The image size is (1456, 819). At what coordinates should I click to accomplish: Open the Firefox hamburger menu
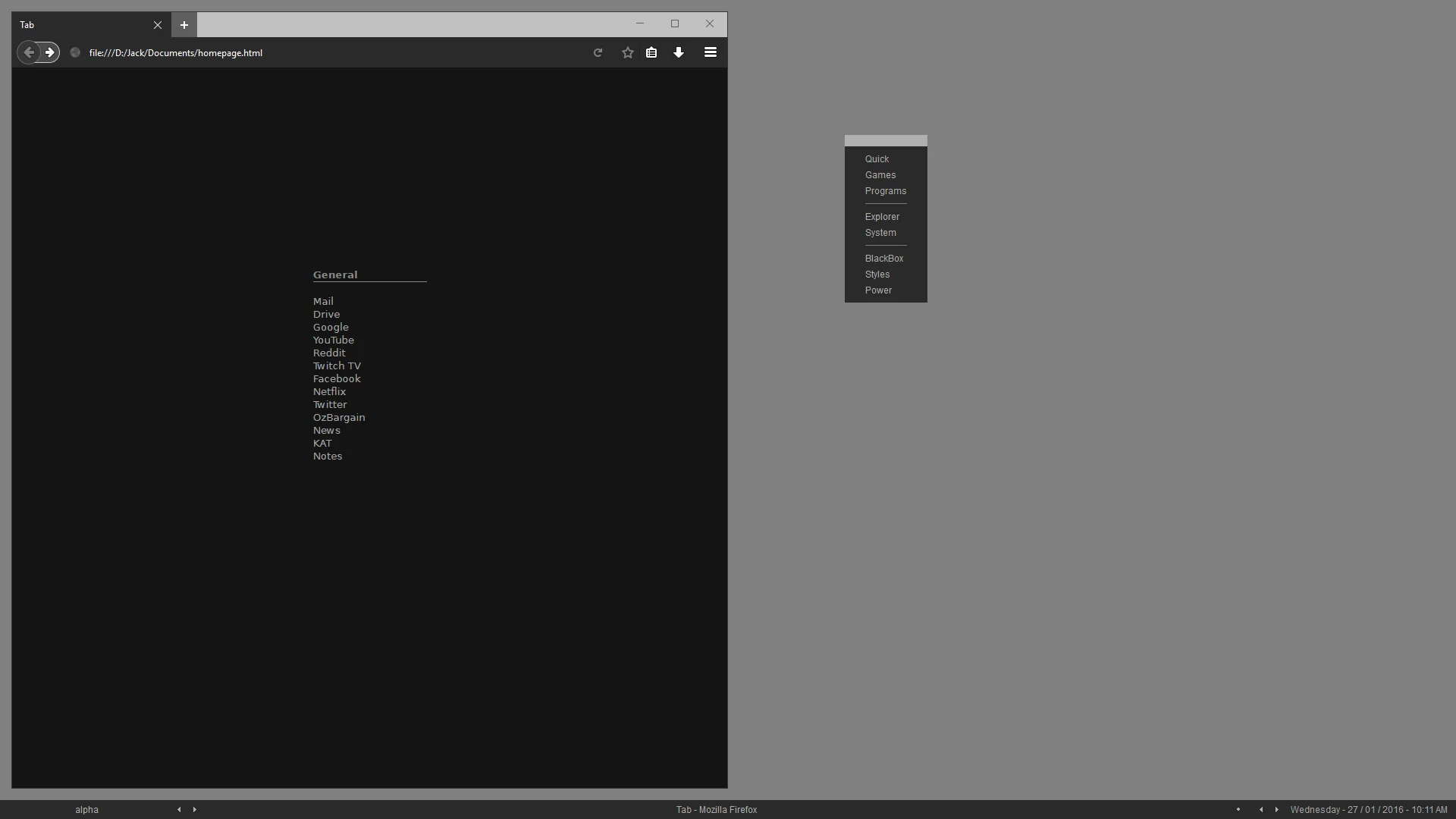(x=711, y=52)
